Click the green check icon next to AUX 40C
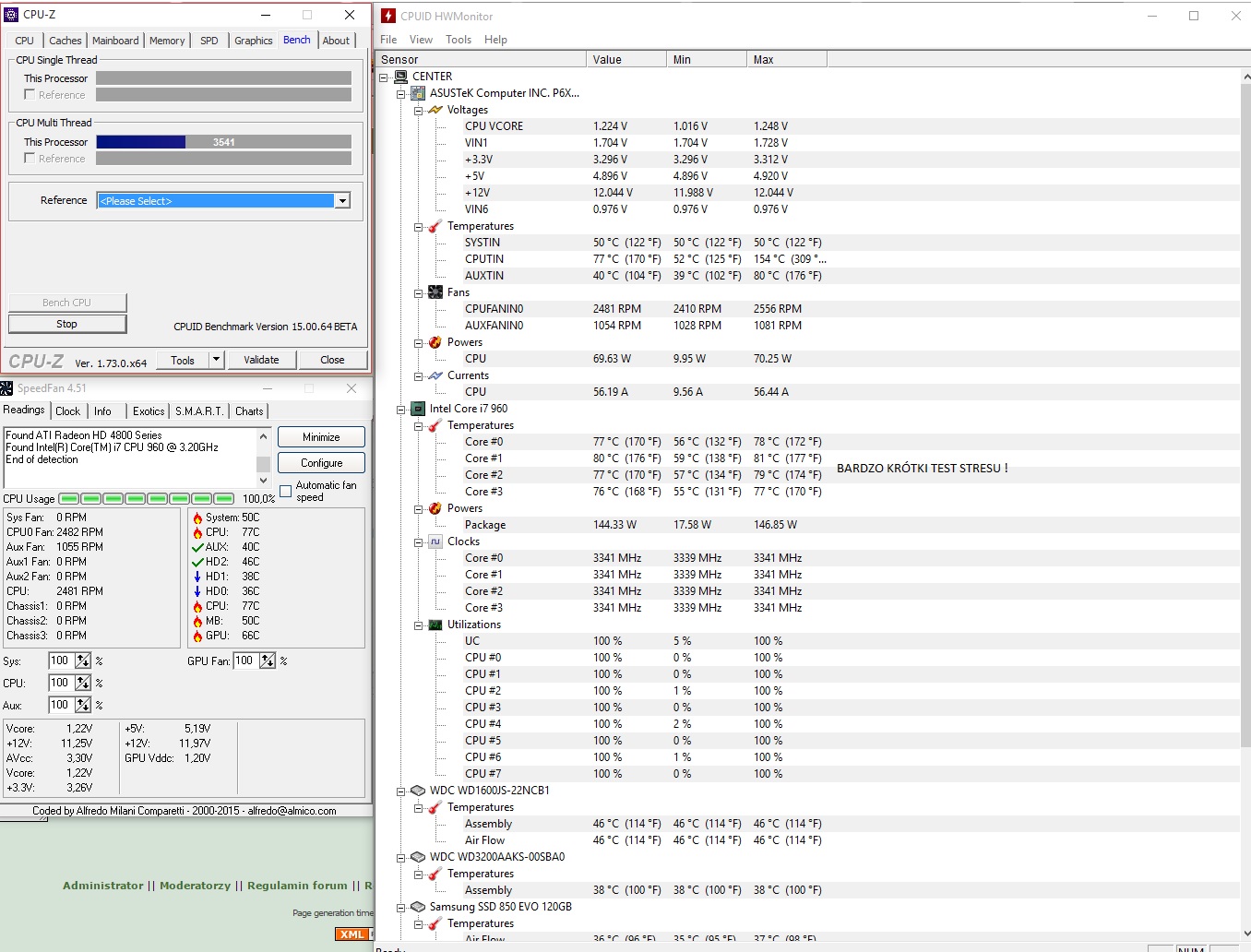The height and width of the screenshot is (952, 1251). pos(197,547)
